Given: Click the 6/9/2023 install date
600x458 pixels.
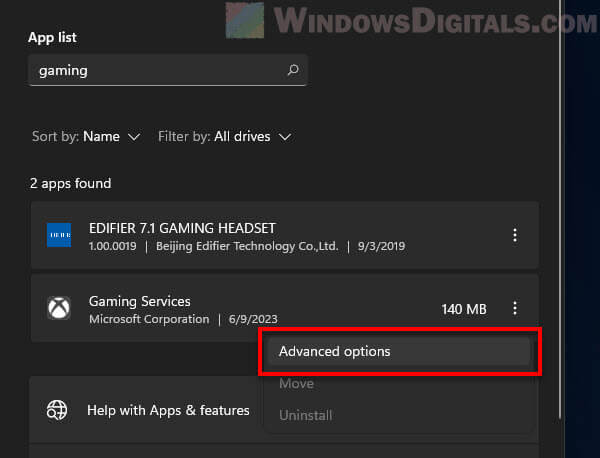Looking at the screenshot, I should coord(253,319).
